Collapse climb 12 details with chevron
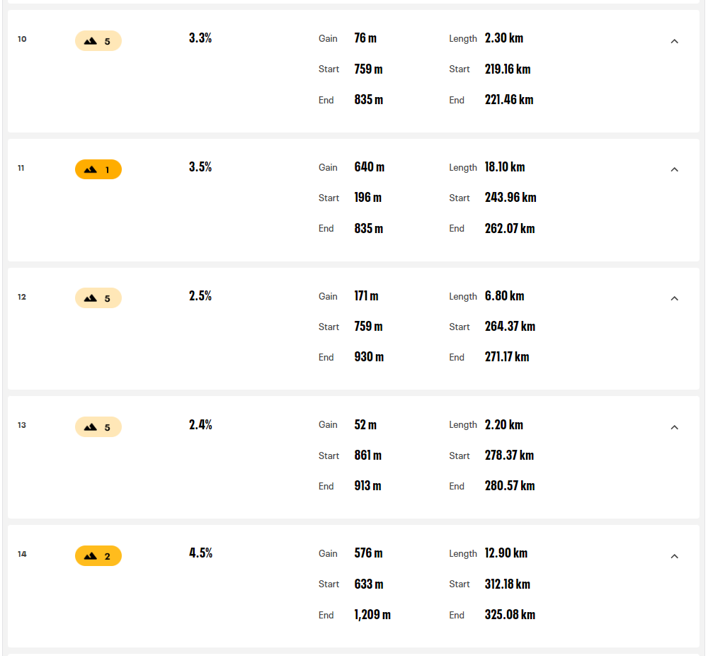Screen dimensions: 708x656 tap(674, 298)
